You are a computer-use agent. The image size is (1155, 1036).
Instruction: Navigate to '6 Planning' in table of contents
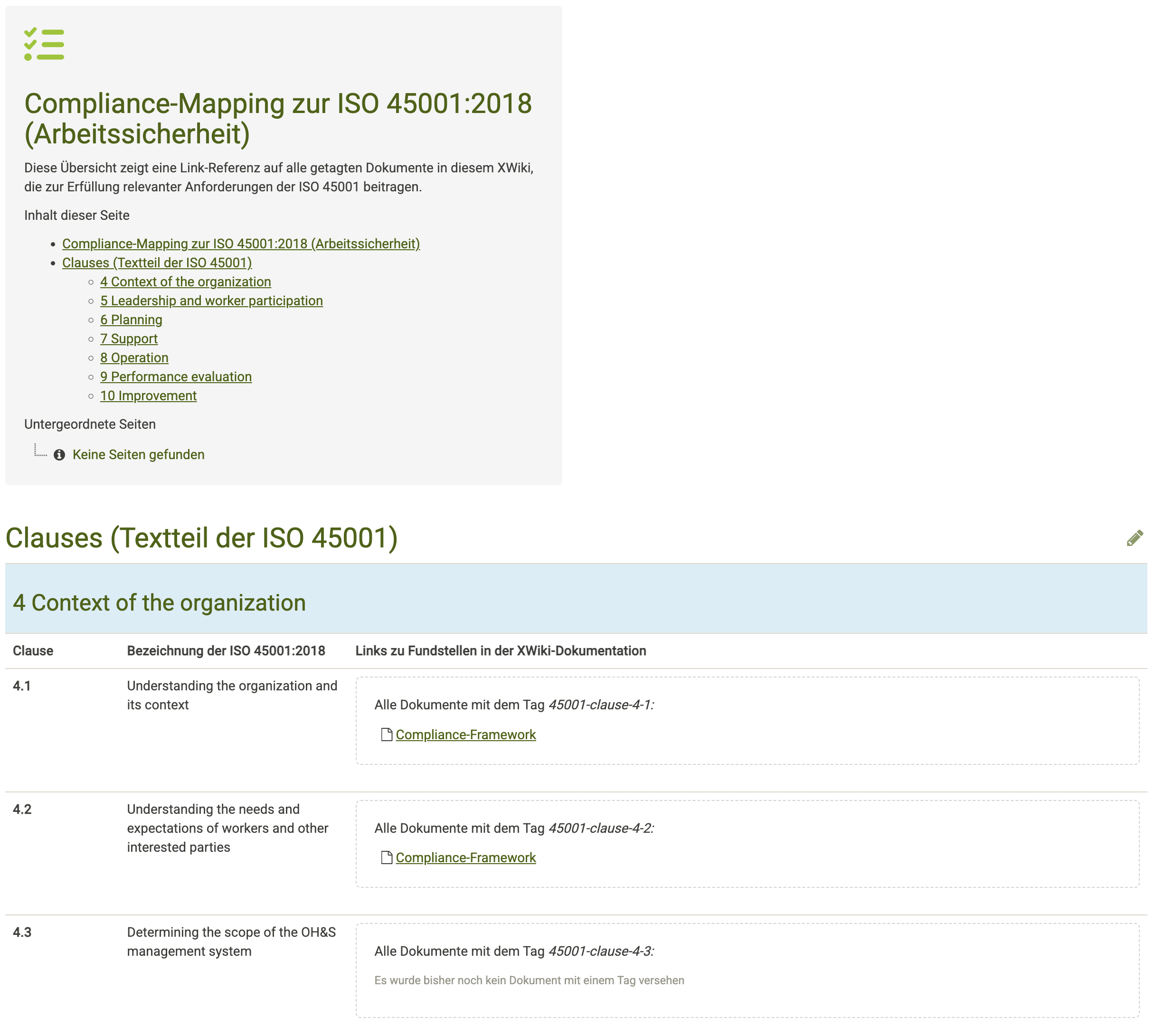131,320
